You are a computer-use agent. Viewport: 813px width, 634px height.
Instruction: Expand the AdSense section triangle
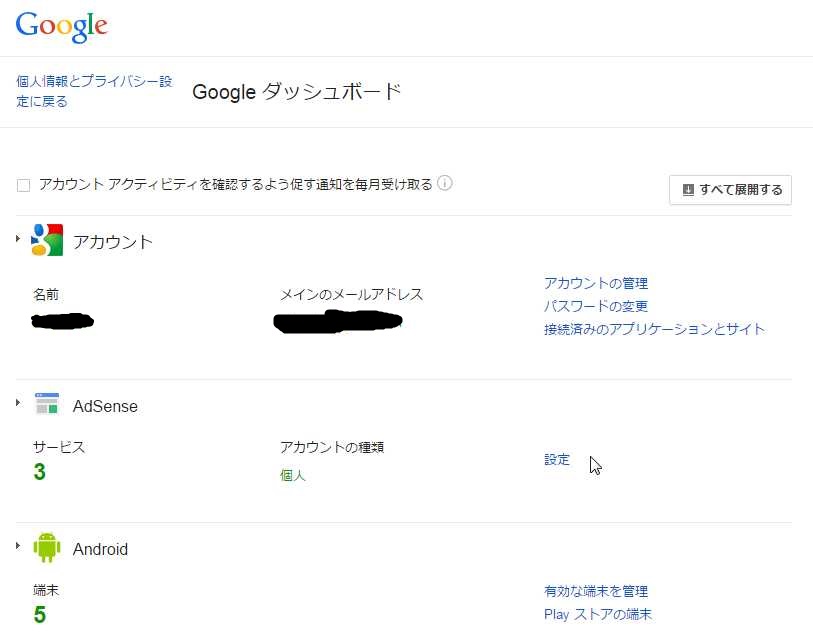[x=18, y=402]
